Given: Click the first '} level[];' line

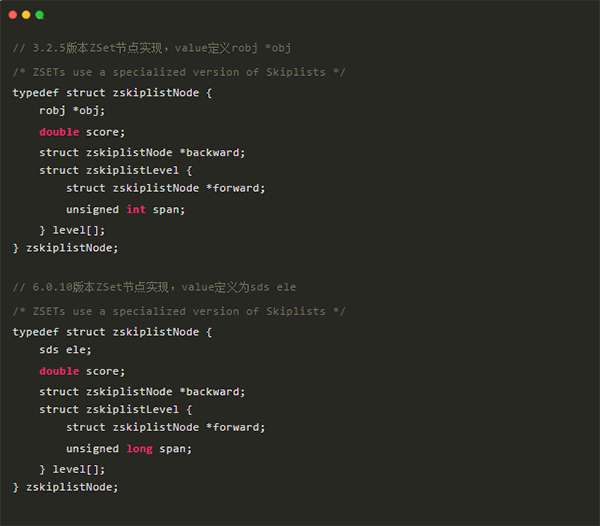Looking at the screenshot, I should click(72, 230).
